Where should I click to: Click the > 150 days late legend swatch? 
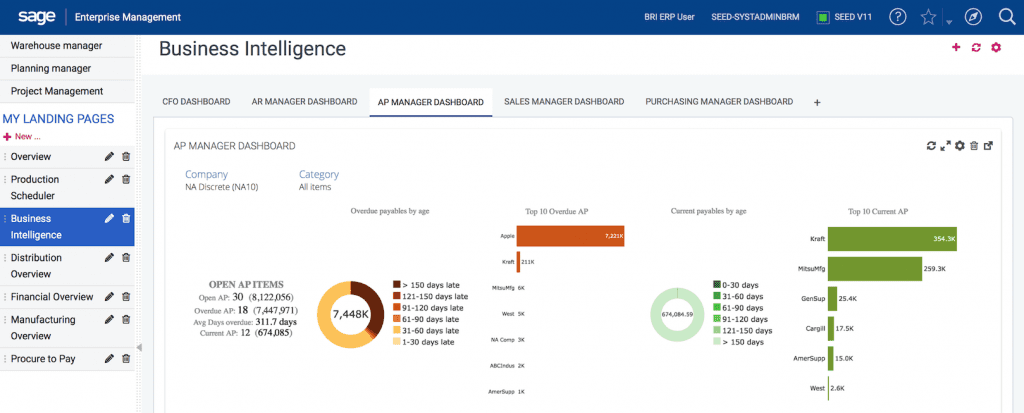(x=396, y=284)
